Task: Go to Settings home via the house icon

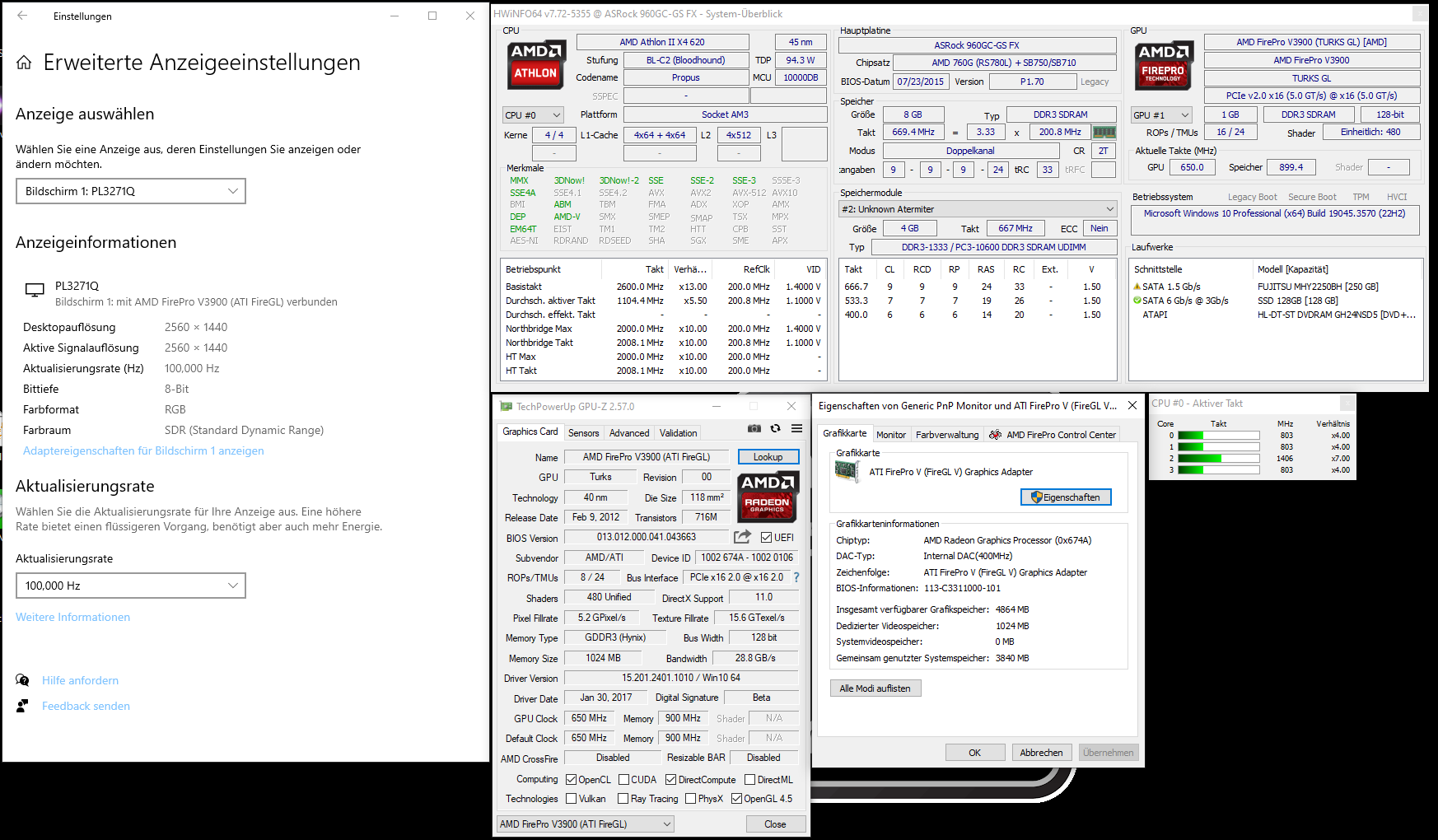Action: [x=24, y=63]
